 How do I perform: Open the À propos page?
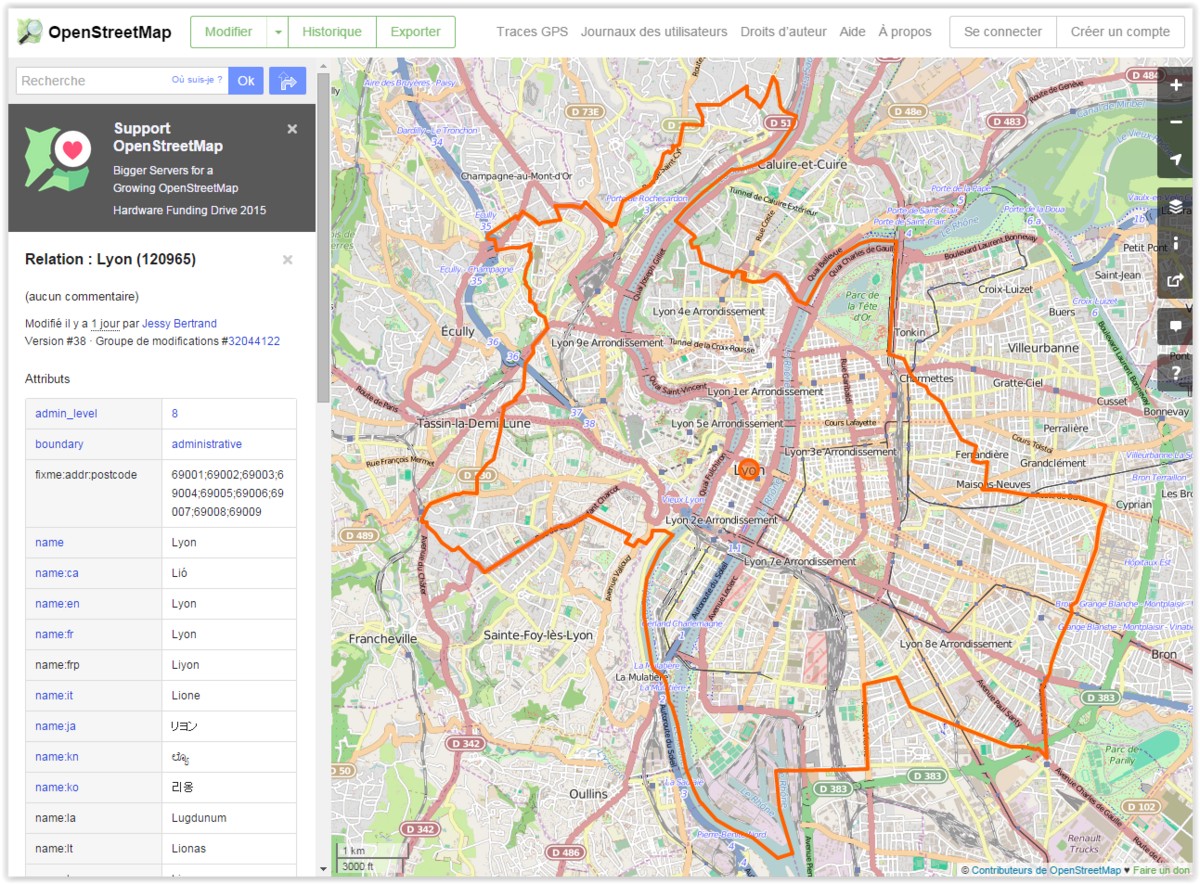tap(905, 32)
